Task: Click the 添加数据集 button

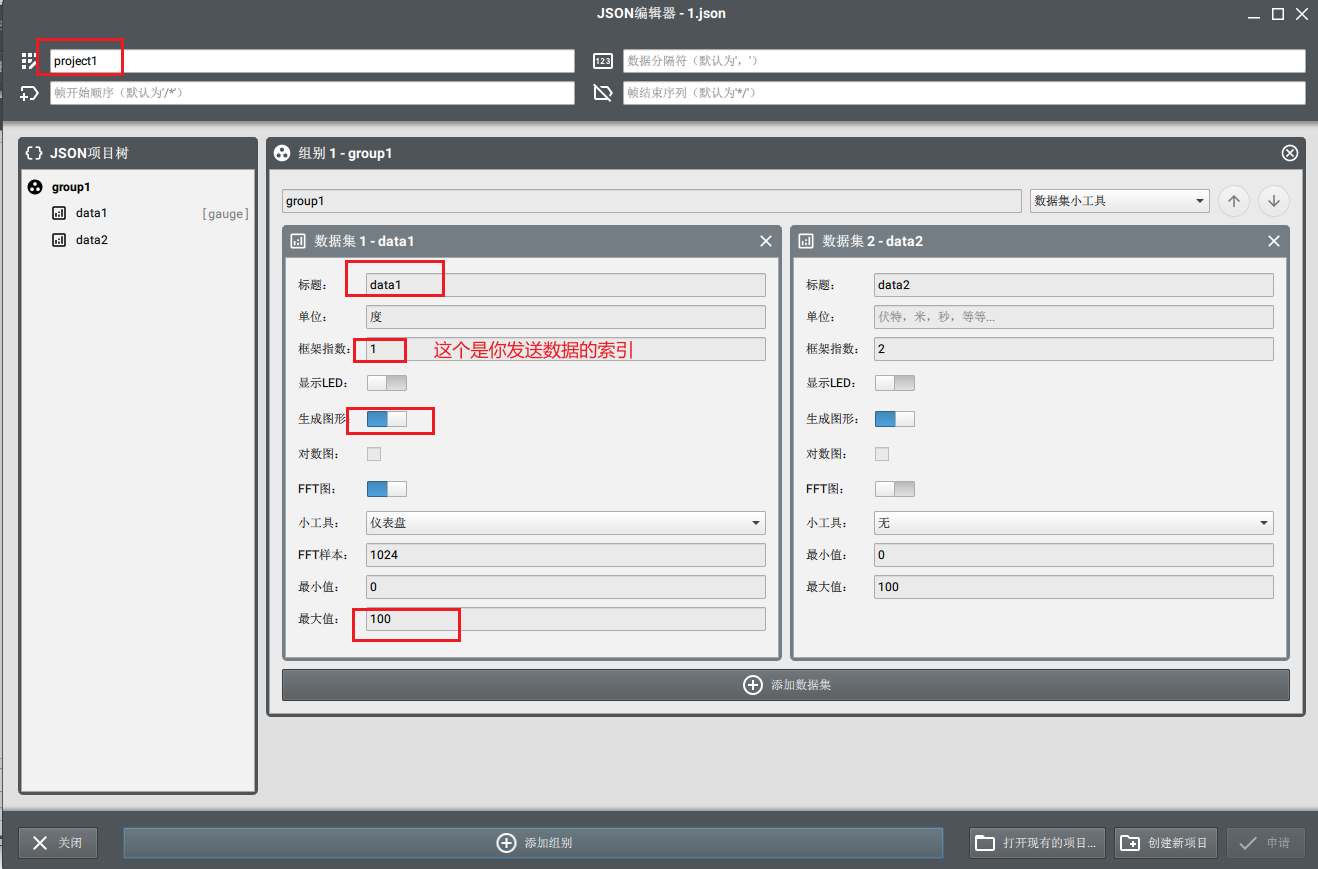Action: tap(786, 684)
